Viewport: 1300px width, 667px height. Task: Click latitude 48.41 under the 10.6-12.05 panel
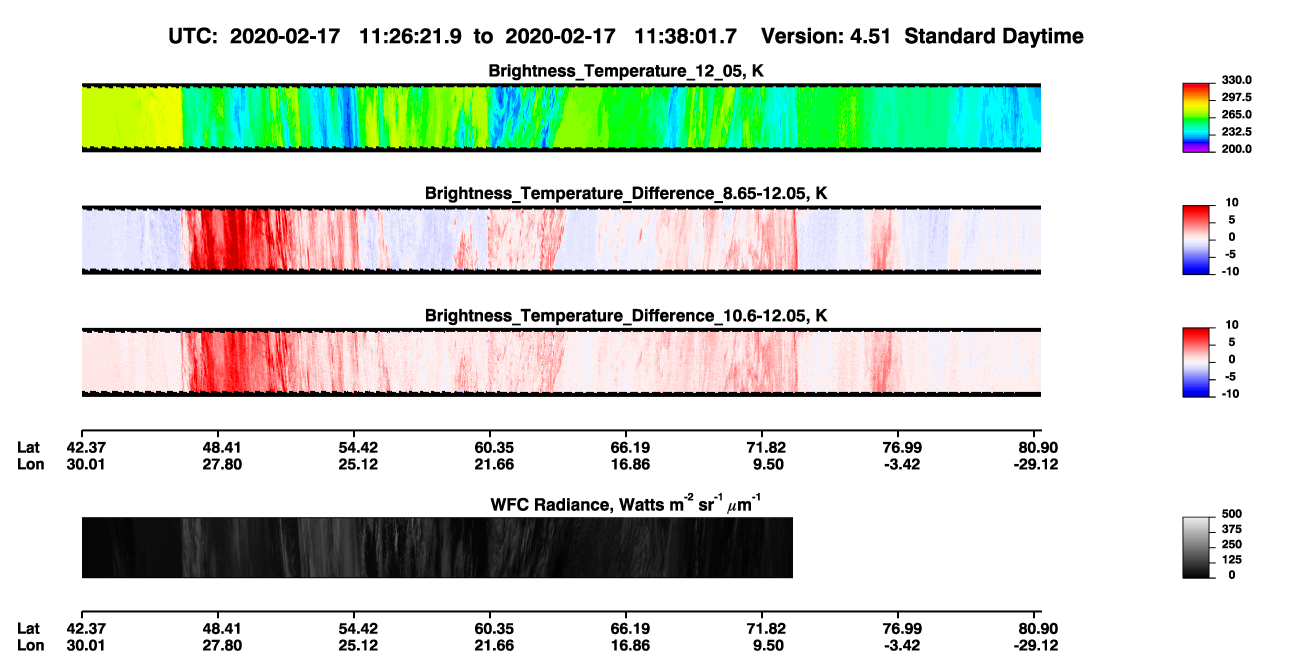click(x=220, y=447)
